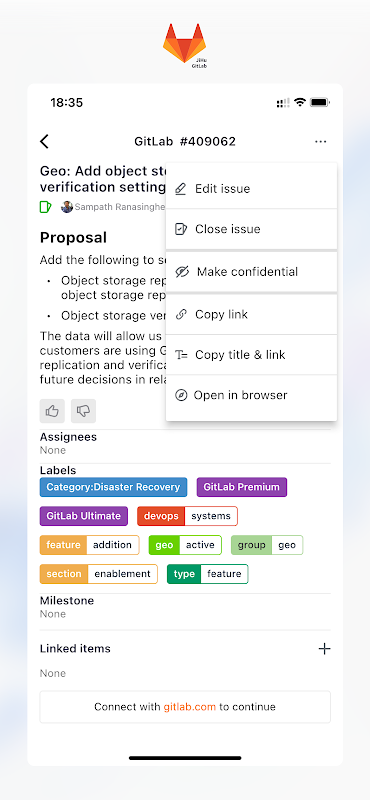Tap the thumbs down reaction icon

(x=83, y=411)
